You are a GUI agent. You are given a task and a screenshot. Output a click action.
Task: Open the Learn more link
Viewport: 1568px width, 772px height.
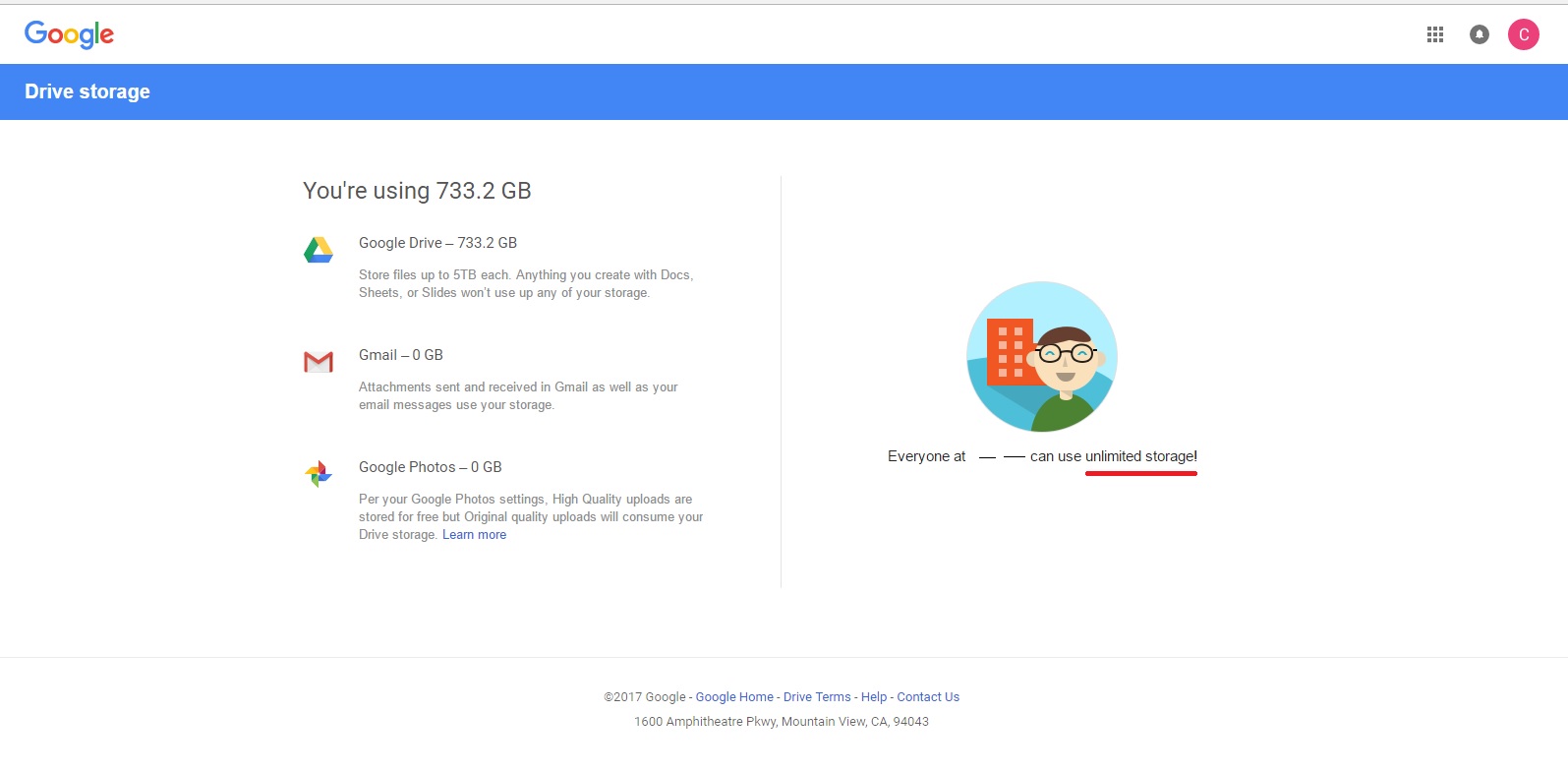click(x=474, y=535)
